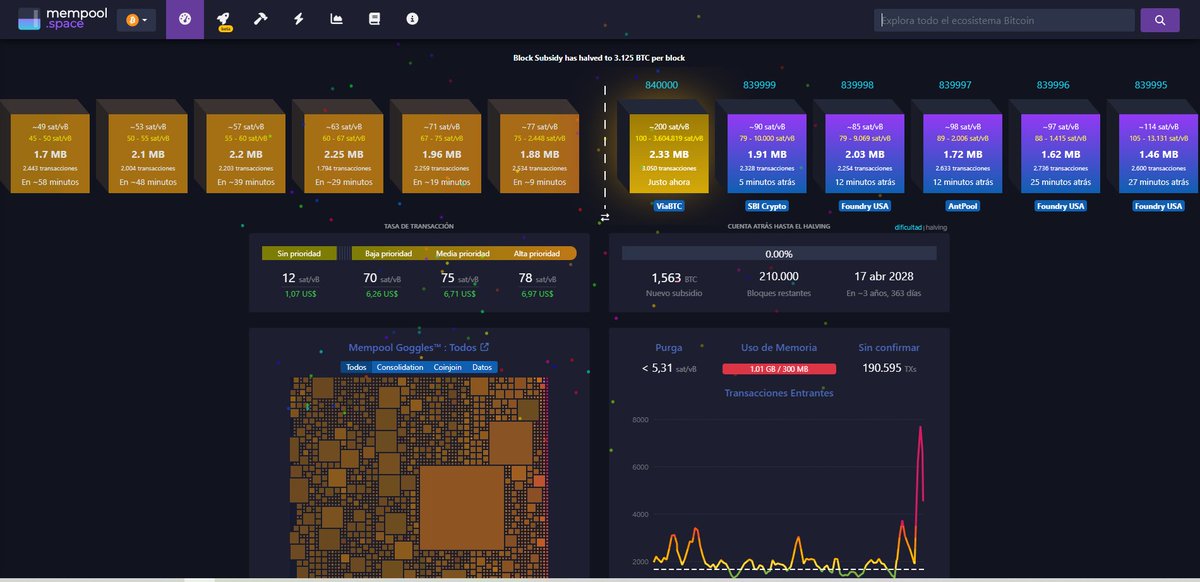Click block height link 839999

760,85
